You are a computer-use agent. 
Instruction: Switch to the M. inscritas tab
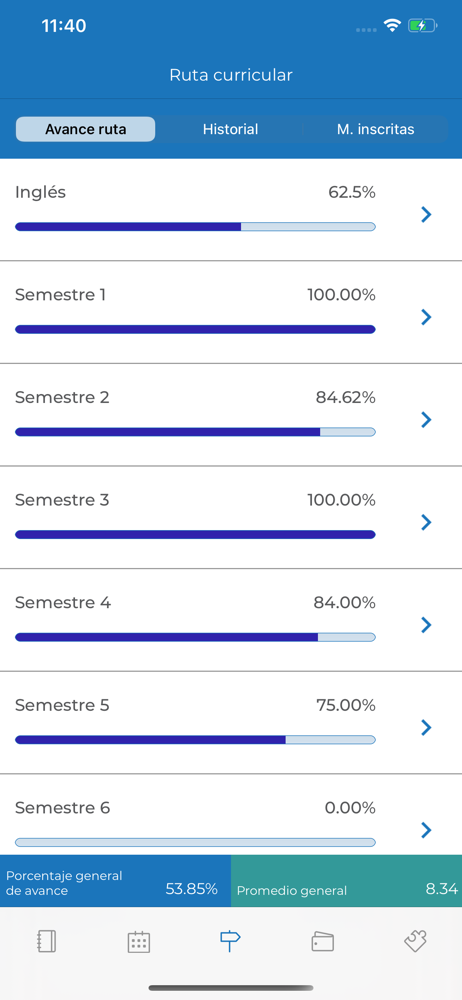pos(375,129)
